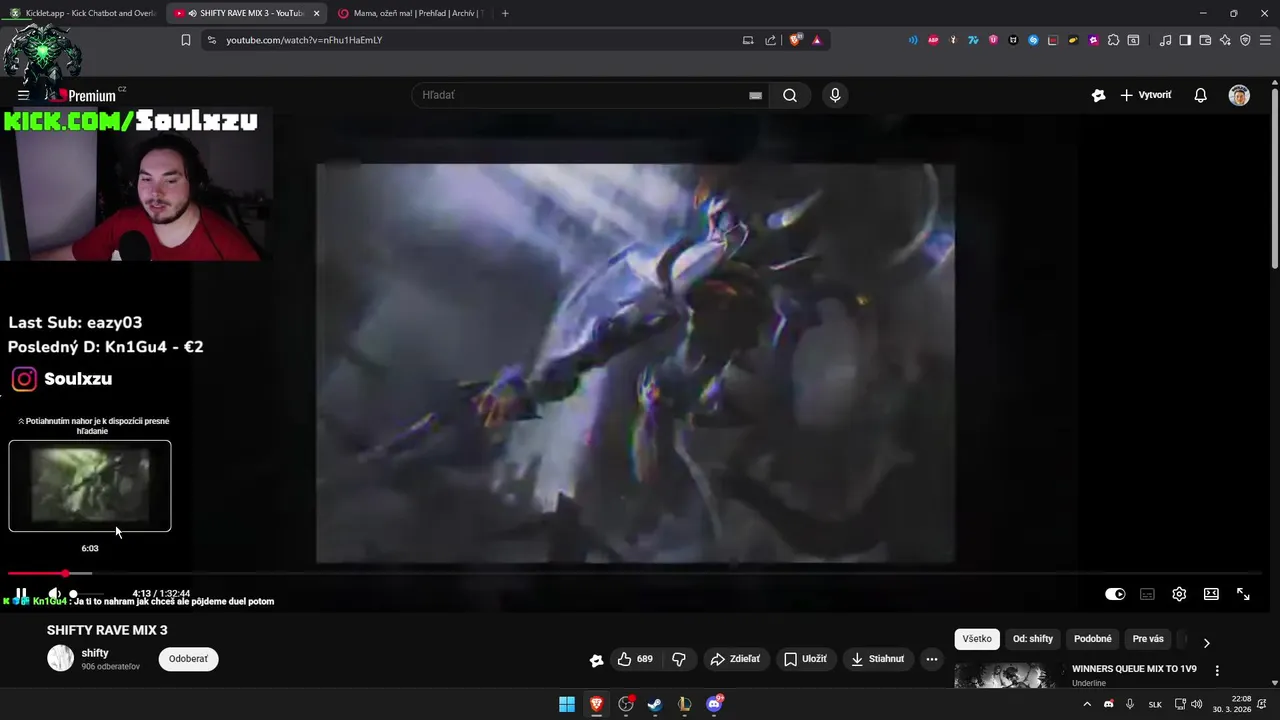Select the Všetko filter chip
This screenshot has width=1280, height=720.
pos(977,639)
